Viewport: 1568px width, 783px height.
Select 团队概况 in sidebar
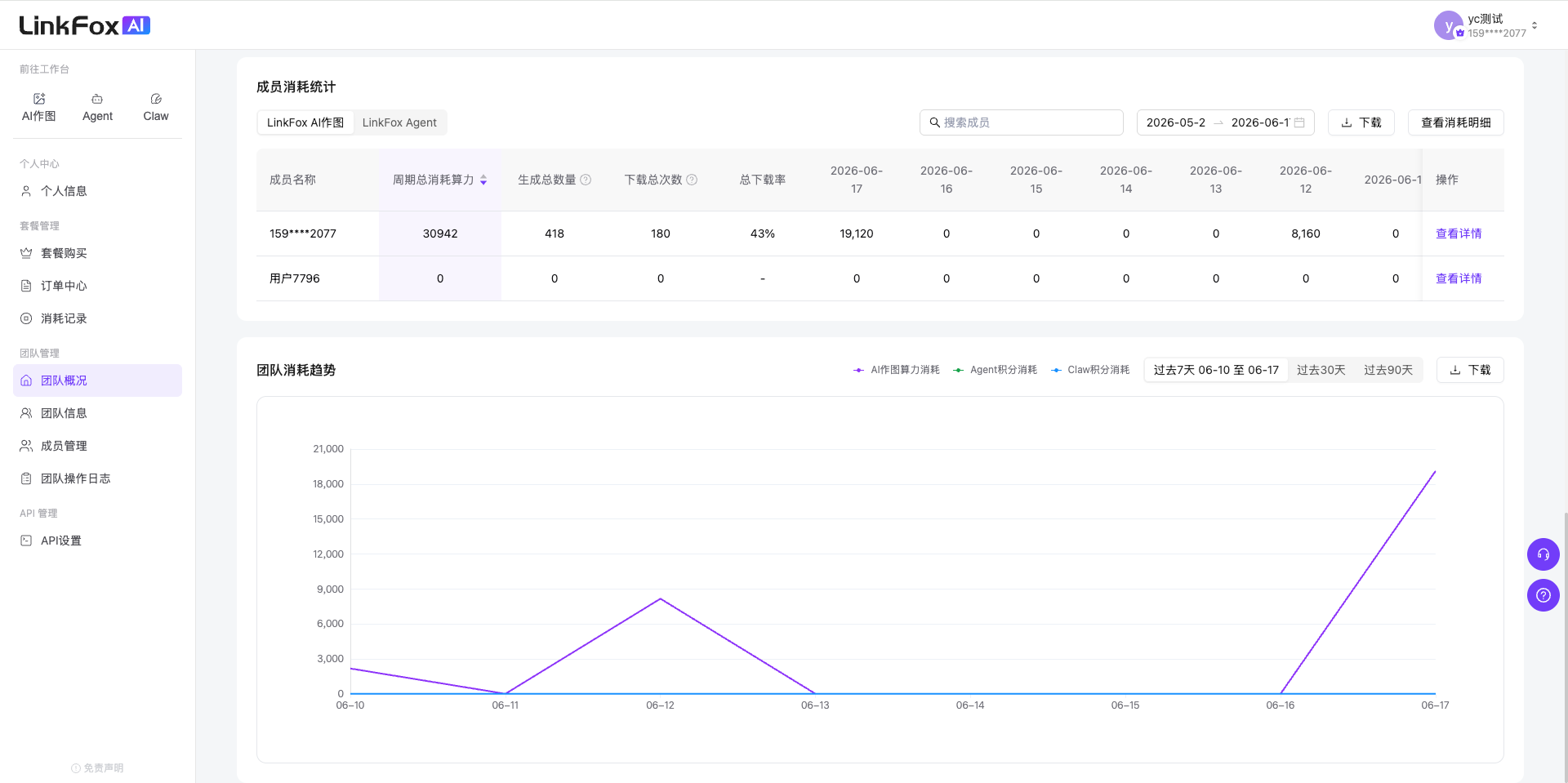pos(97,380)
